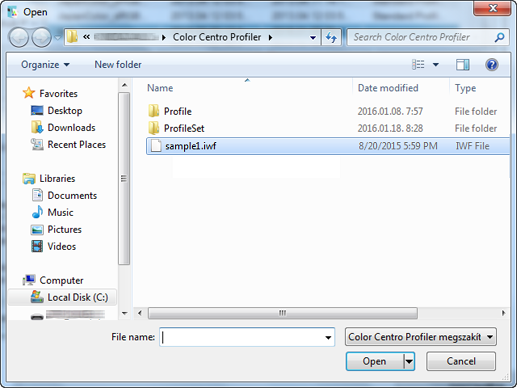
Task: Click the Desktop monitor icon
Action: click(x=37, y=110)
